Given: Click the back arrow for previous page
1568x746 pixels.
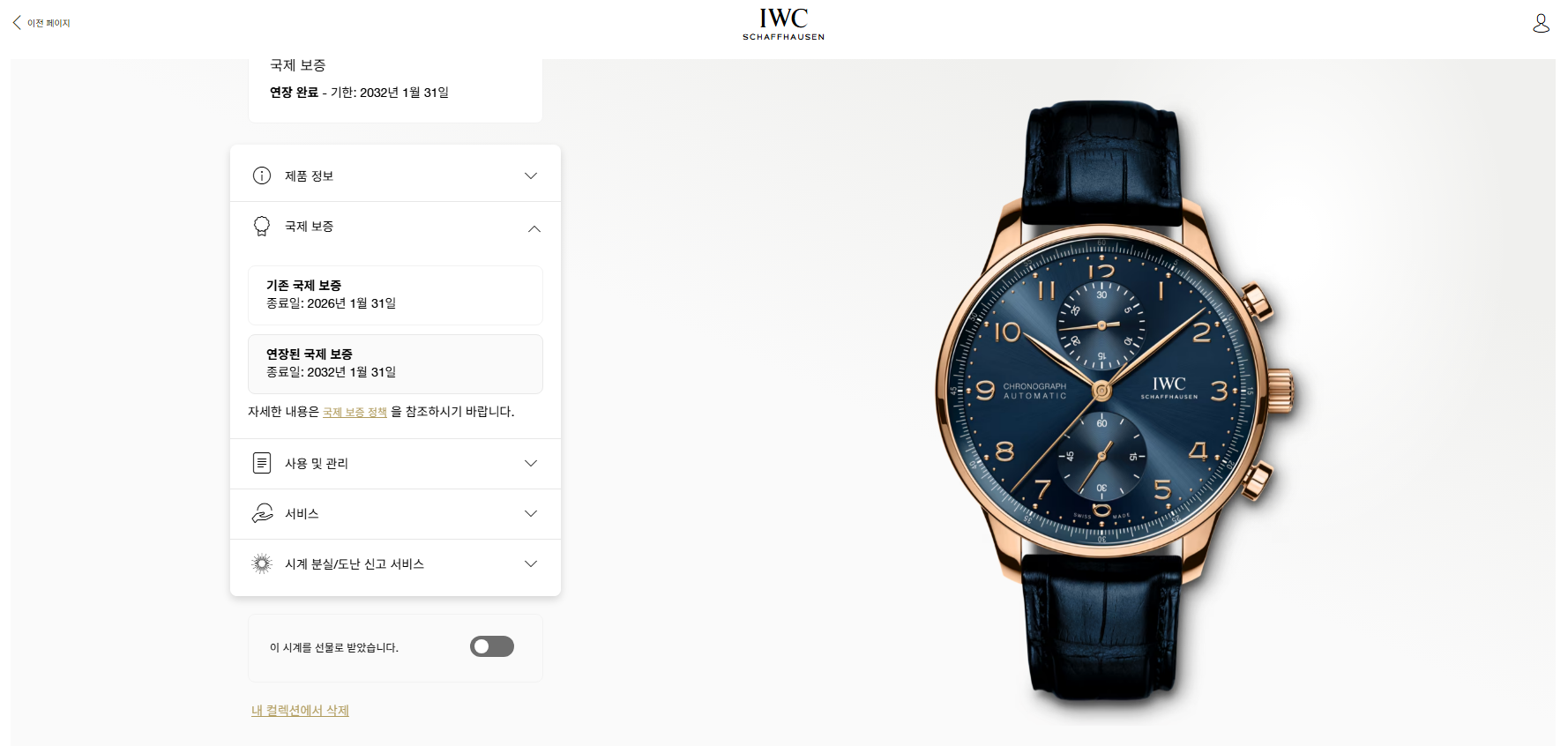Looking at the screenshot, I should [17, 23].
